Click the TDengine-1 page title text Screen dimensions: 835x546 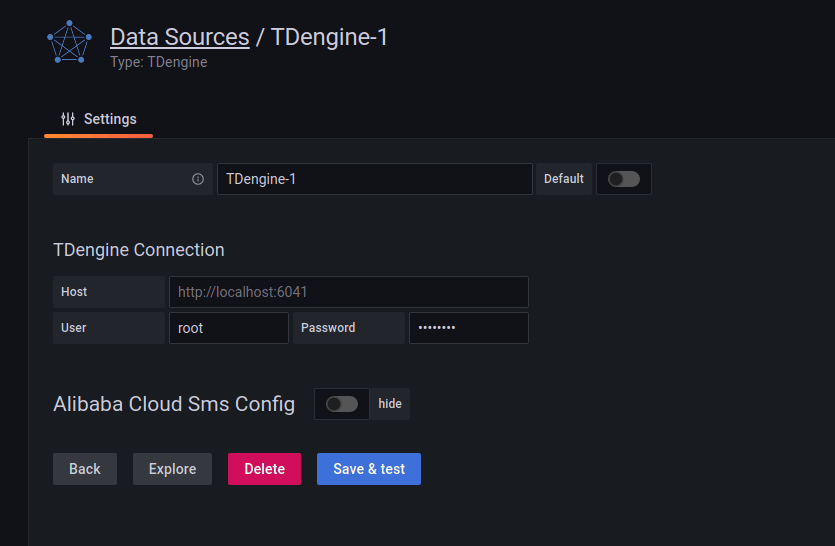pos(329,37)
